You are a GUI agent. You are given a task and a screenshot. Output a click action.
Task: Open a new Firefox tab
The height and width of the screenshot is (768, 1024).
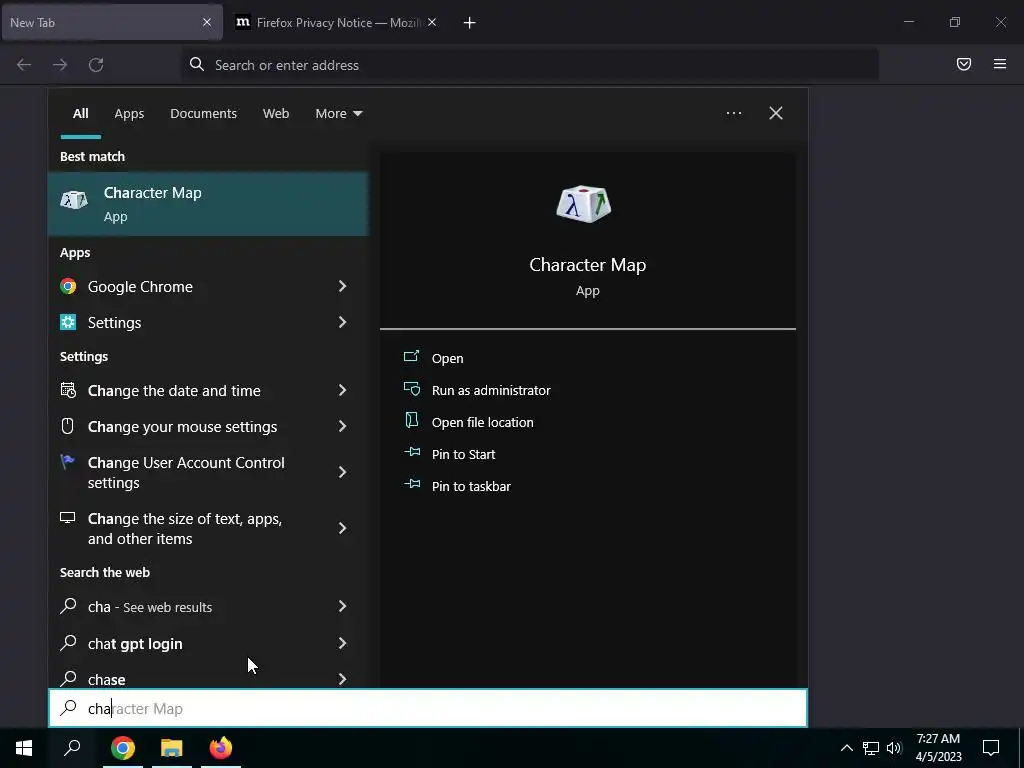470,23
